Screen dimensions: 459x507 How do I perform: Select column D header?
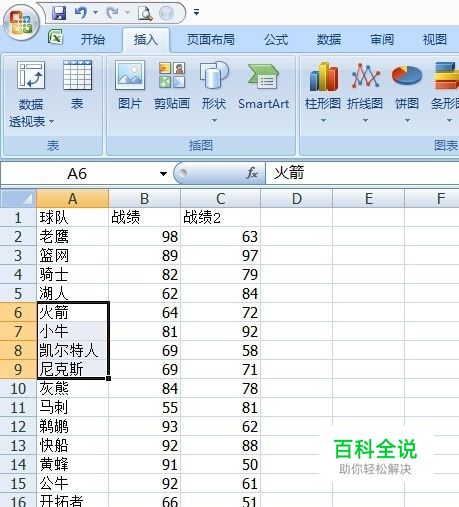pyautogui.click(x=297, y=199)
